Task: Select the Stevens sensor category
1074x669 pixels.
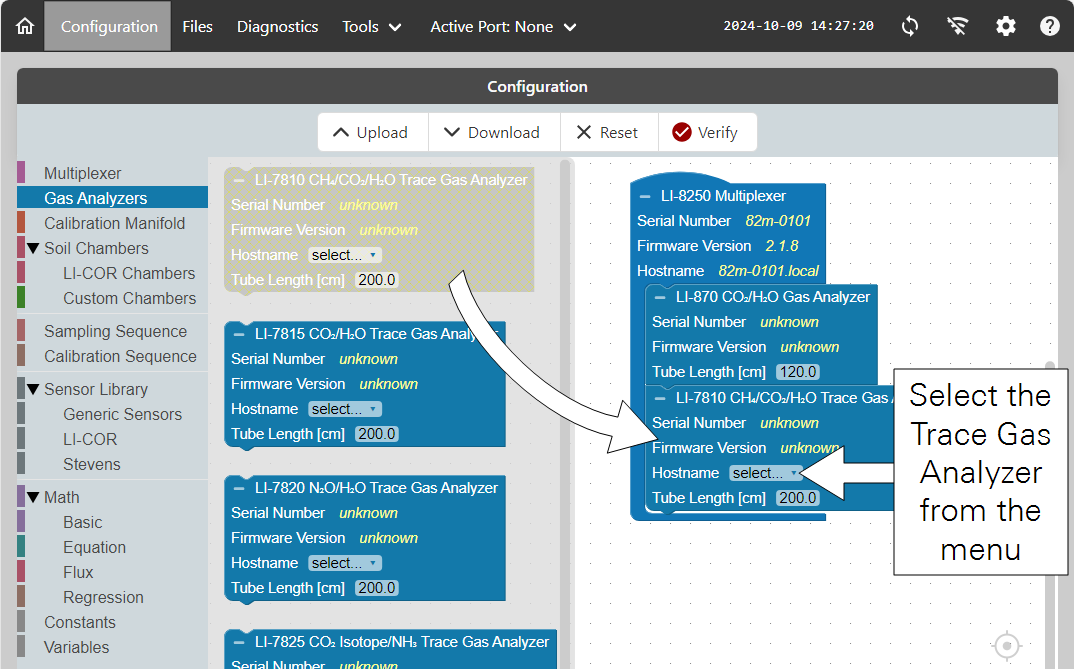Action: coord(91,464)
